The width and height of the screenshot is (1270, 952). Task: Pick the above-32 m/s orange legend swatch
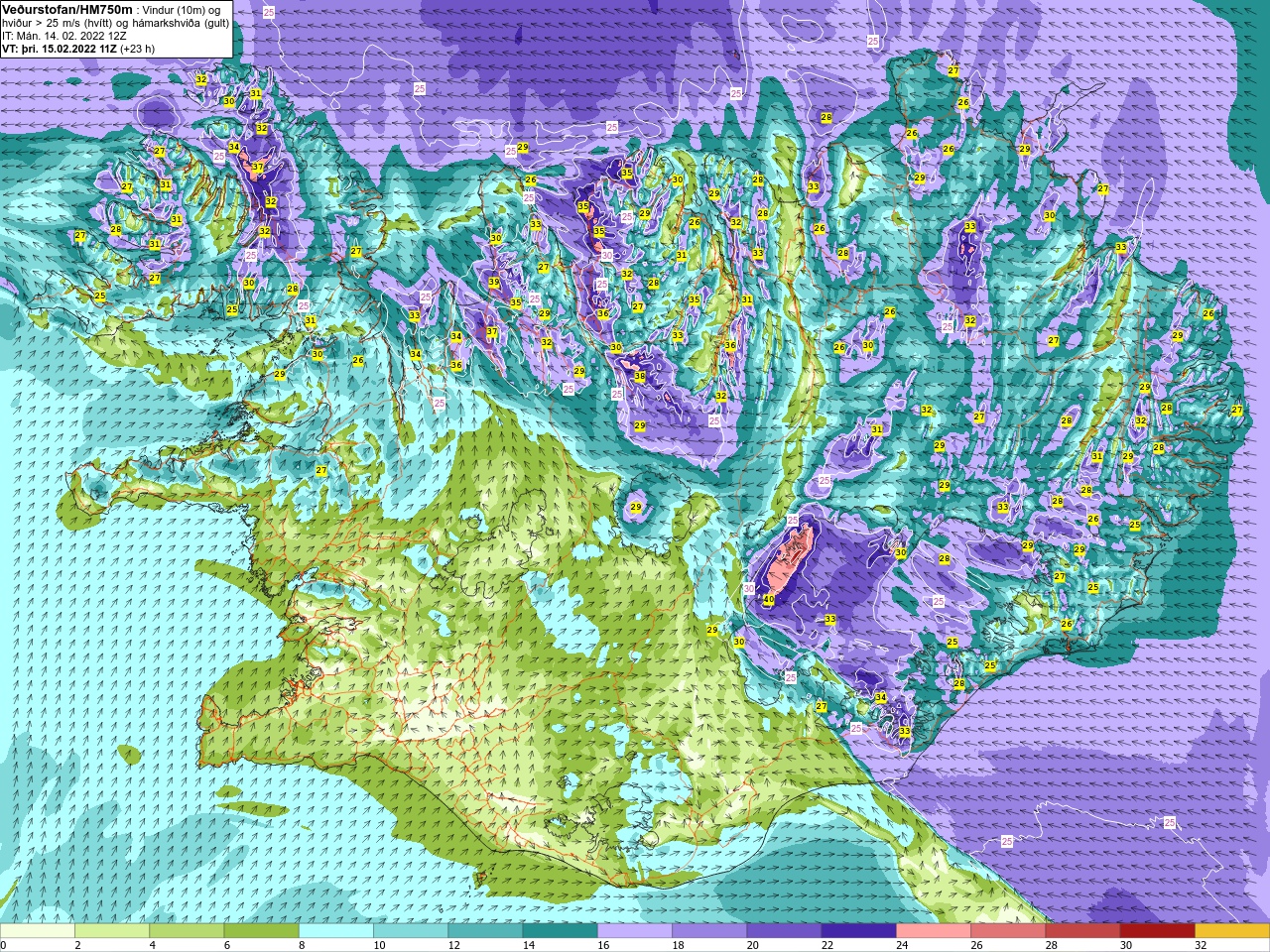(1232, 931)
